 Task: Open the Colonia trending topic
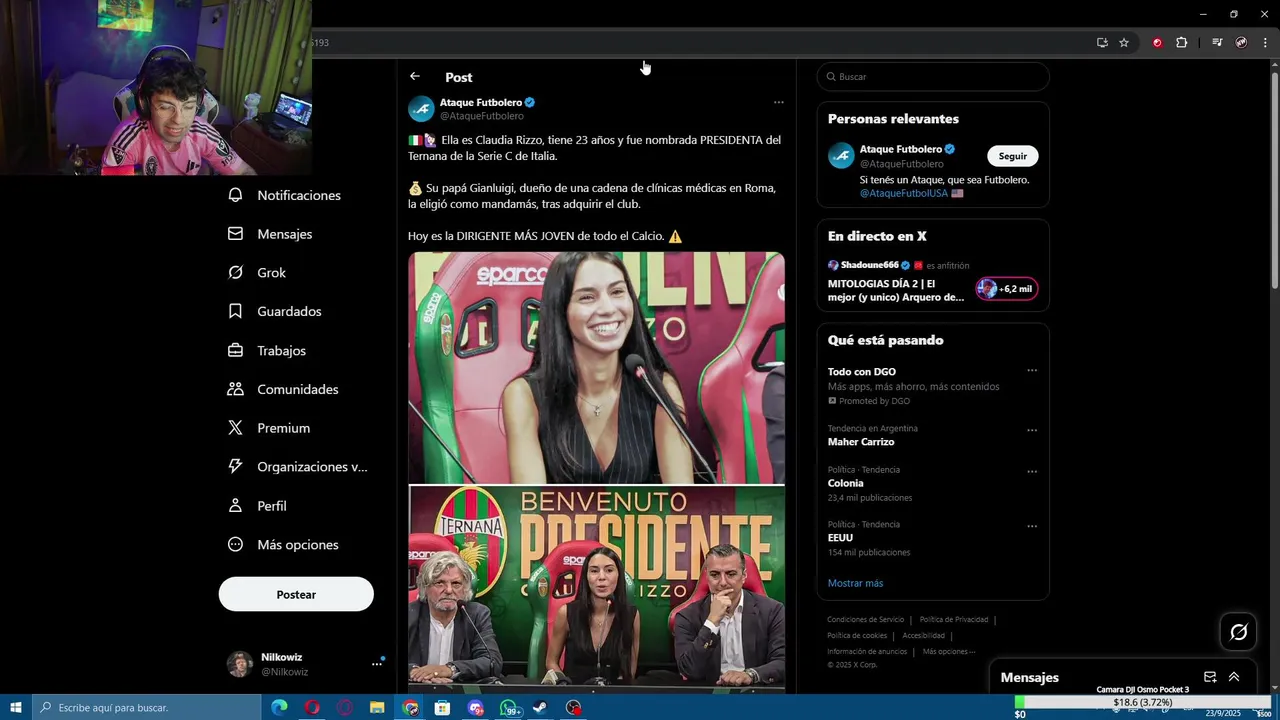click(x=845, y=483)
